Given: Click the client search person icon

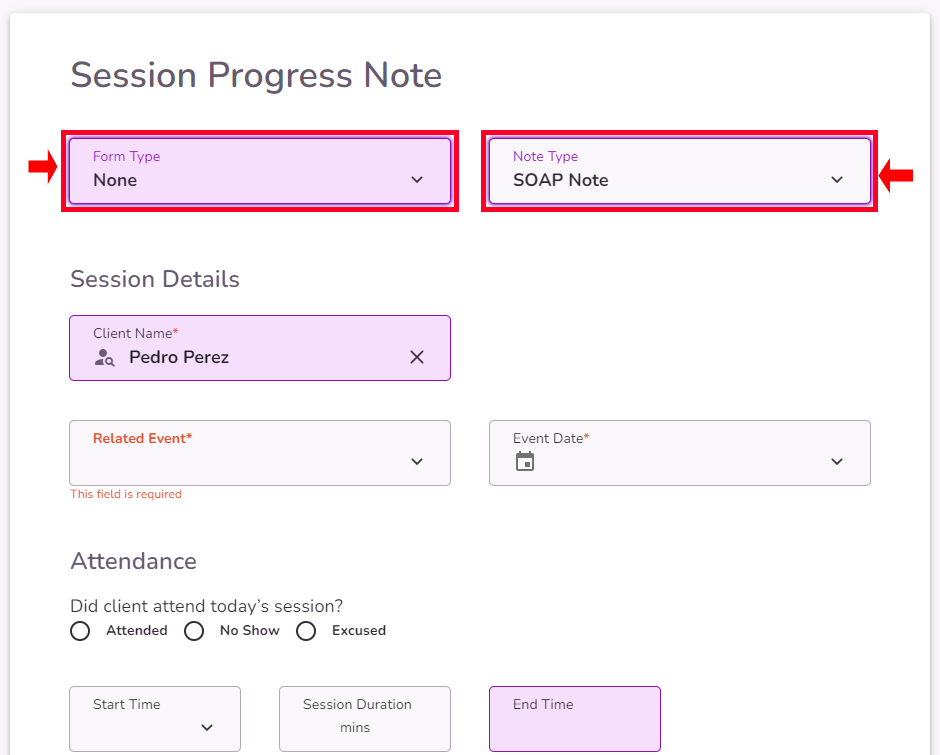Looking at the screenshot, I should click(105, 356).
